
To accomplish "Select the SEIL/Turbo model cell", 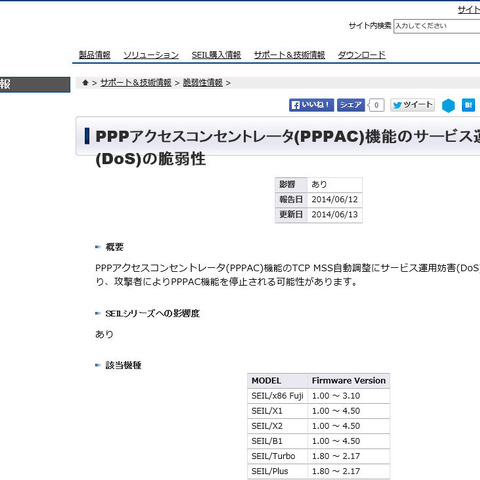I will 277,456.
